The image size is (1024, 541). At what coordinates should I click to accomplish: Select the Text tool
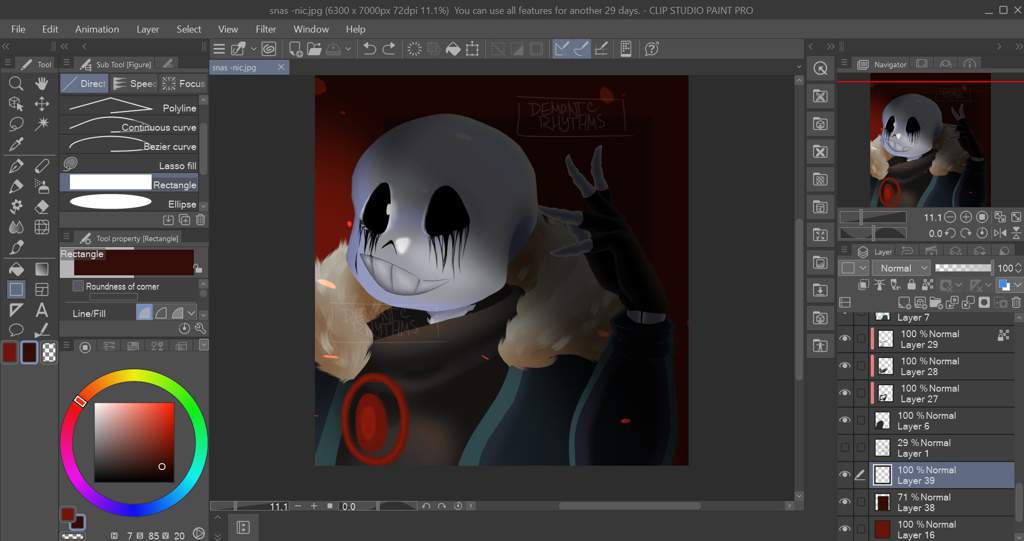tap(42, 310)
